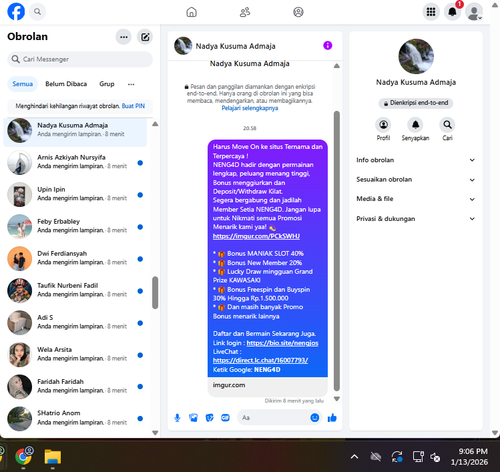This screenshot has height=472, width=500.
Task: Open the Wela Arsita chat
Action: [x=75, y=354]
